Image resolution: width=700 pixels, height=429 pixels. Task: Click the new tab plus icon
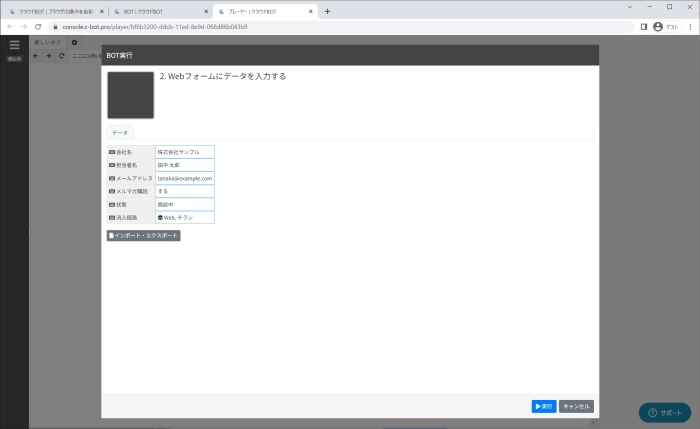point(327,11)
